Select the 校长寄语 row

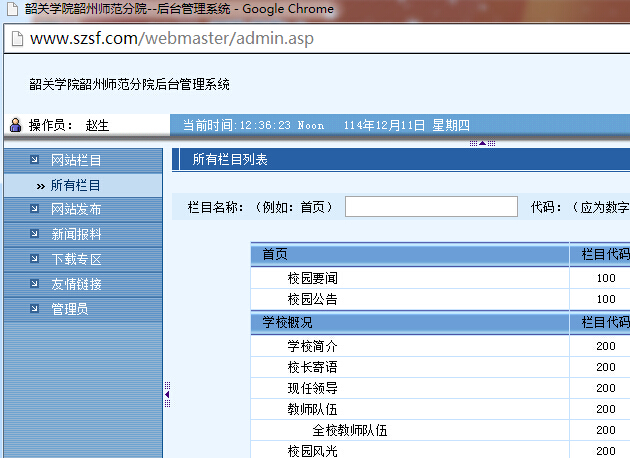(x=440, y=367)
